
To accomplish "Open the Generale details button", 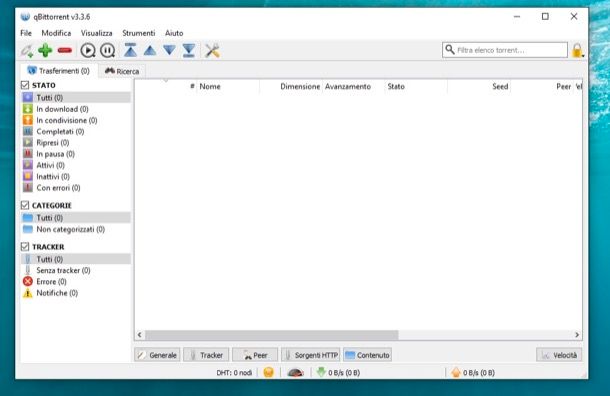I will pos(157,355).
